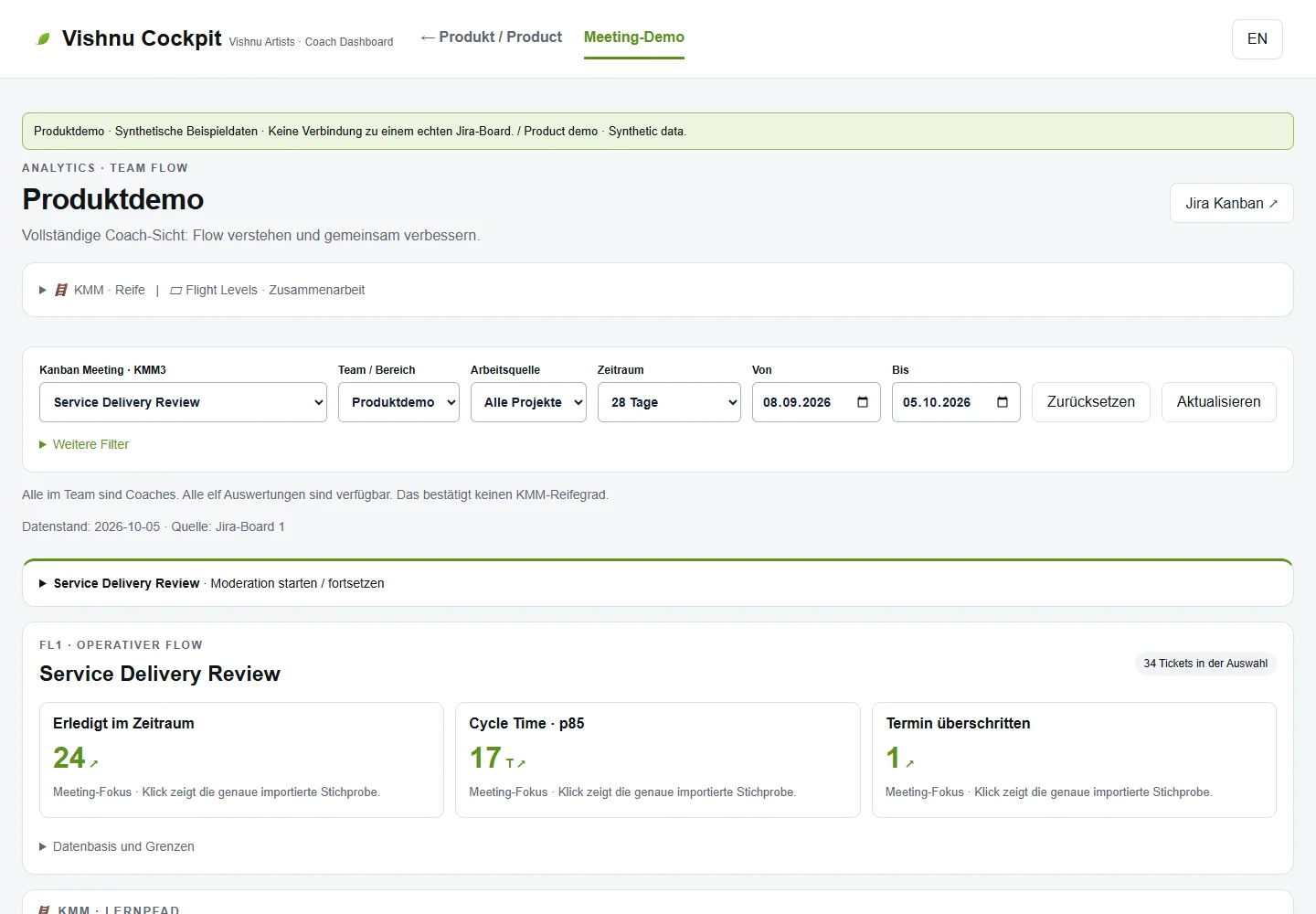Select the Meeting-Demo tab
The width and height of the screenshot is (1316, 914).
click(x=634, y=37)
